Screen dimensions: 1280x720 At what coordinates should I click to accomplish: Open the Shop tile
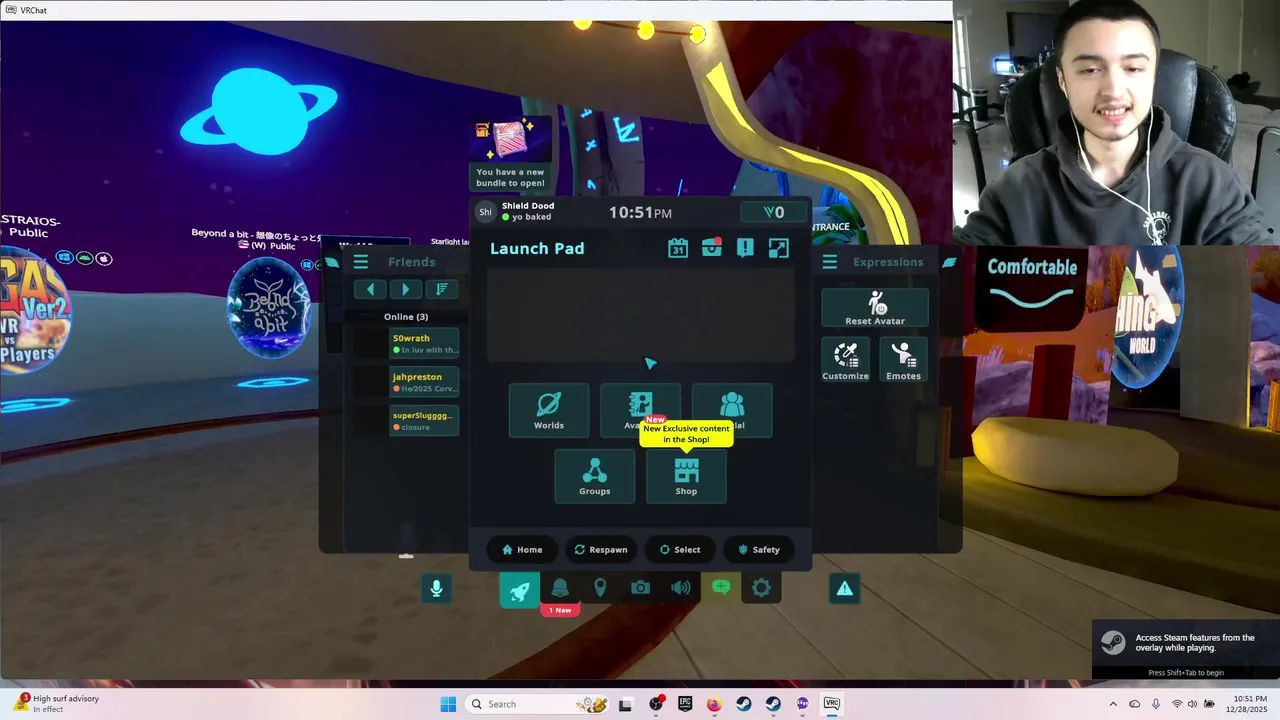pos(686,476)
